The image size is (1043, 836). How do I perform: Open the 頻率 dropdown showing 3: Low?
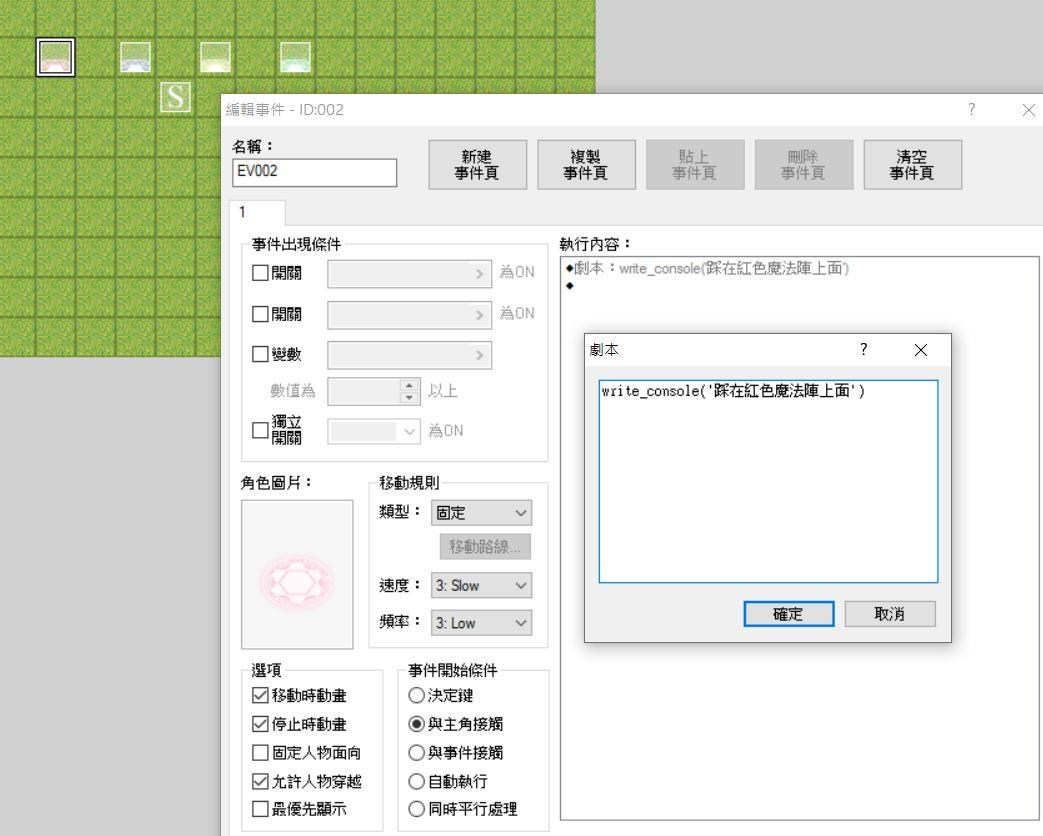(x=482, y=623)
